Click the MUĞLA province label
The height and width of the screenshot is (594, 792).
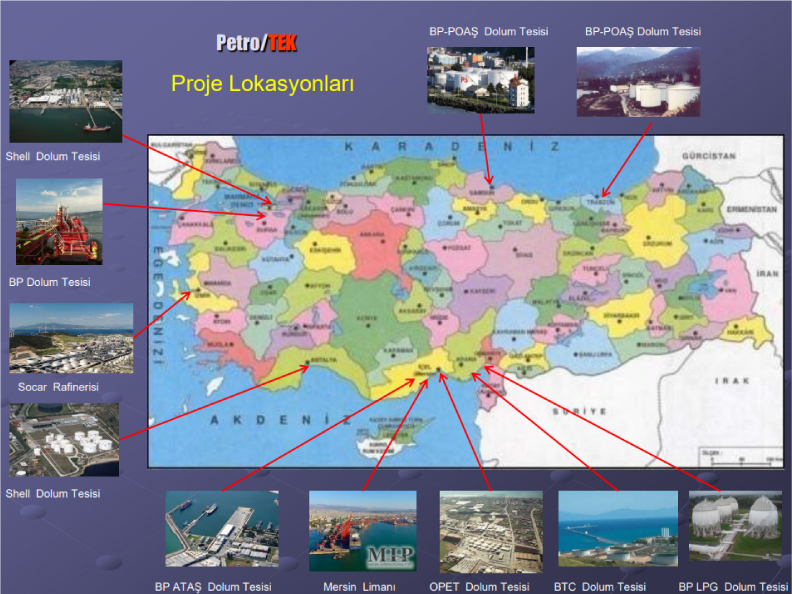pyautogui.click(x=221, y=344)
